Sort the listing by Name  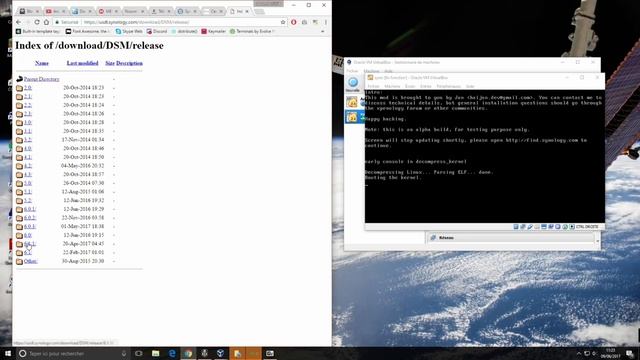coord(42,63)
